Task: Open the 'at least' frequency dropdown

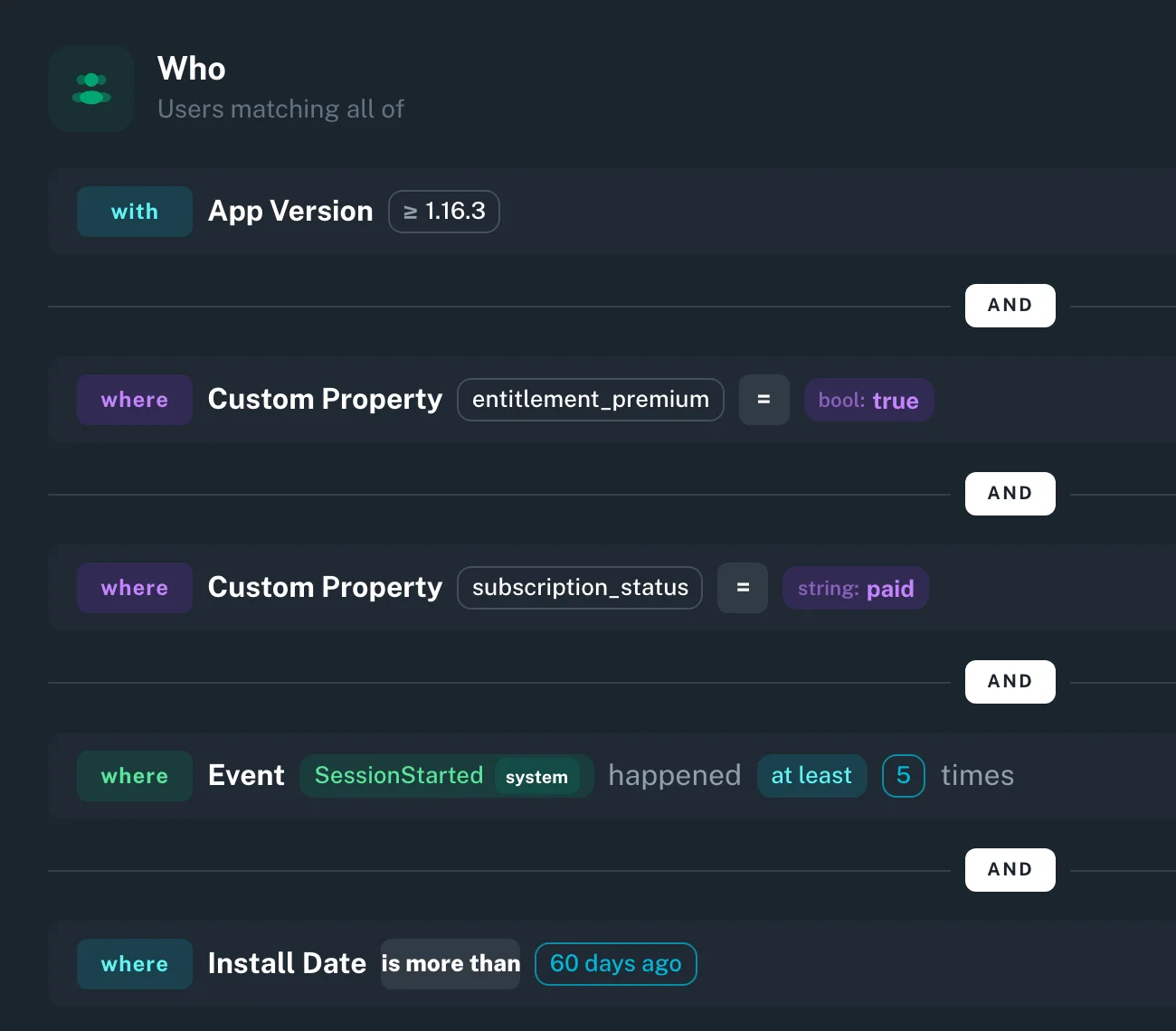Action: coord(812,776)
